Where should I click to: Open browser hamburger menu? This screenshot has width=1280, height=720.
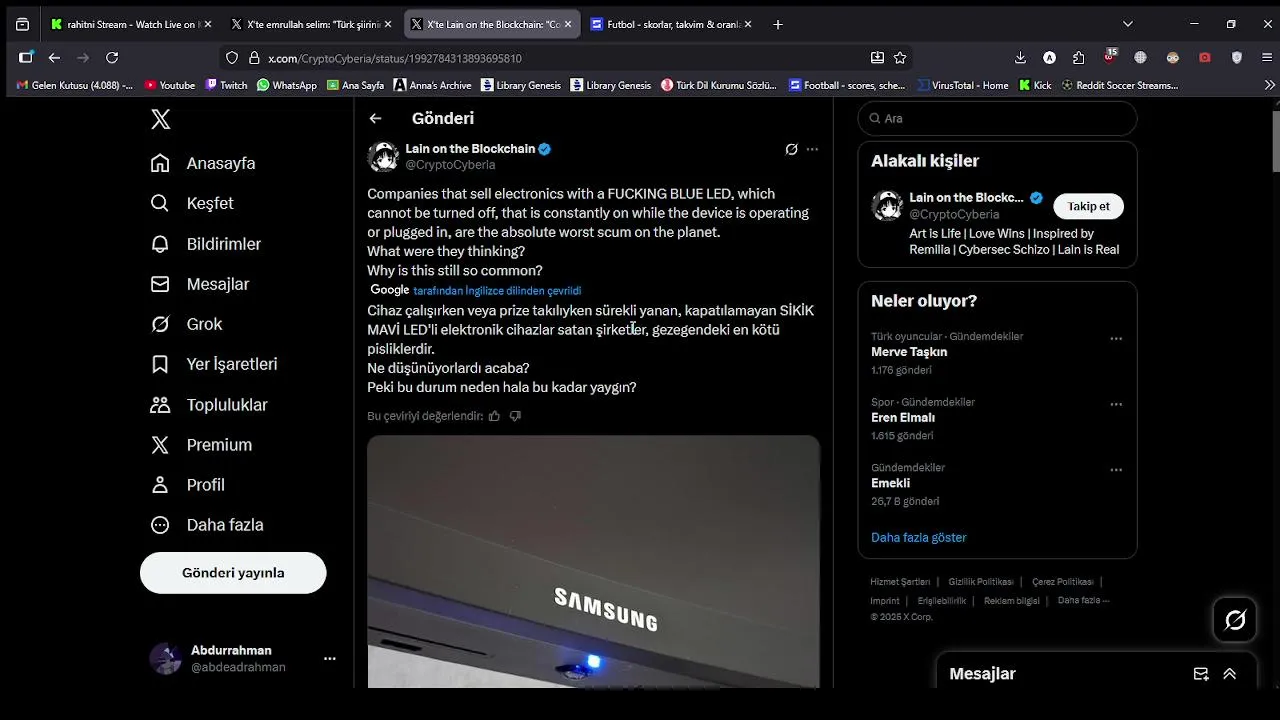pyautogui.click(x=1266, y=58)
